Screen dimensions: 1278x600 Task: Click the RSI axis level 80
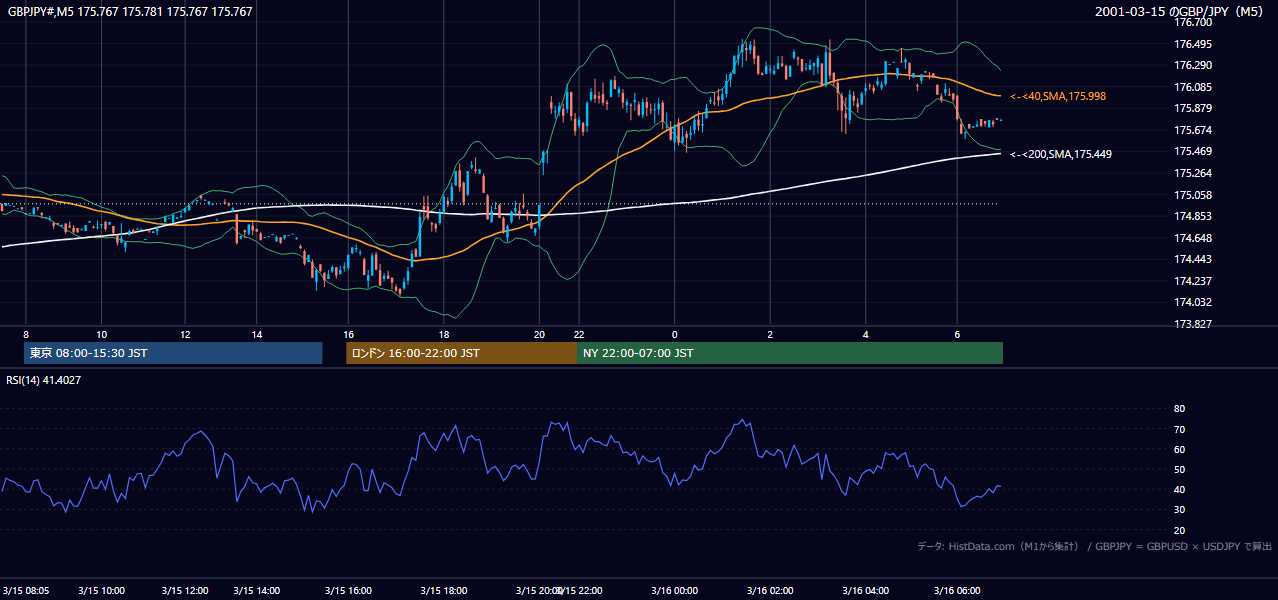pyautogui.click(x=1179, y=409)
